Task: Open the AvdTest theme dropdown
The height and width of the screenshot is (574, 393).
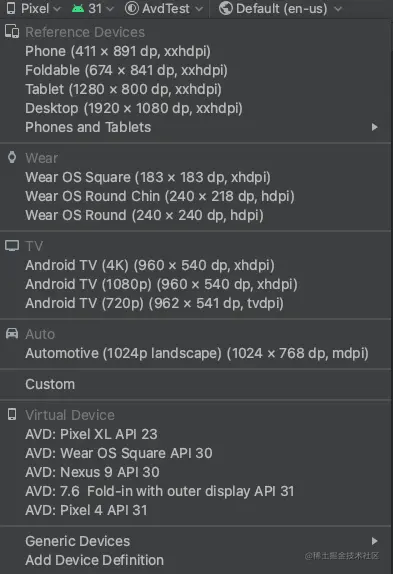Action: (x=164, y=8)
